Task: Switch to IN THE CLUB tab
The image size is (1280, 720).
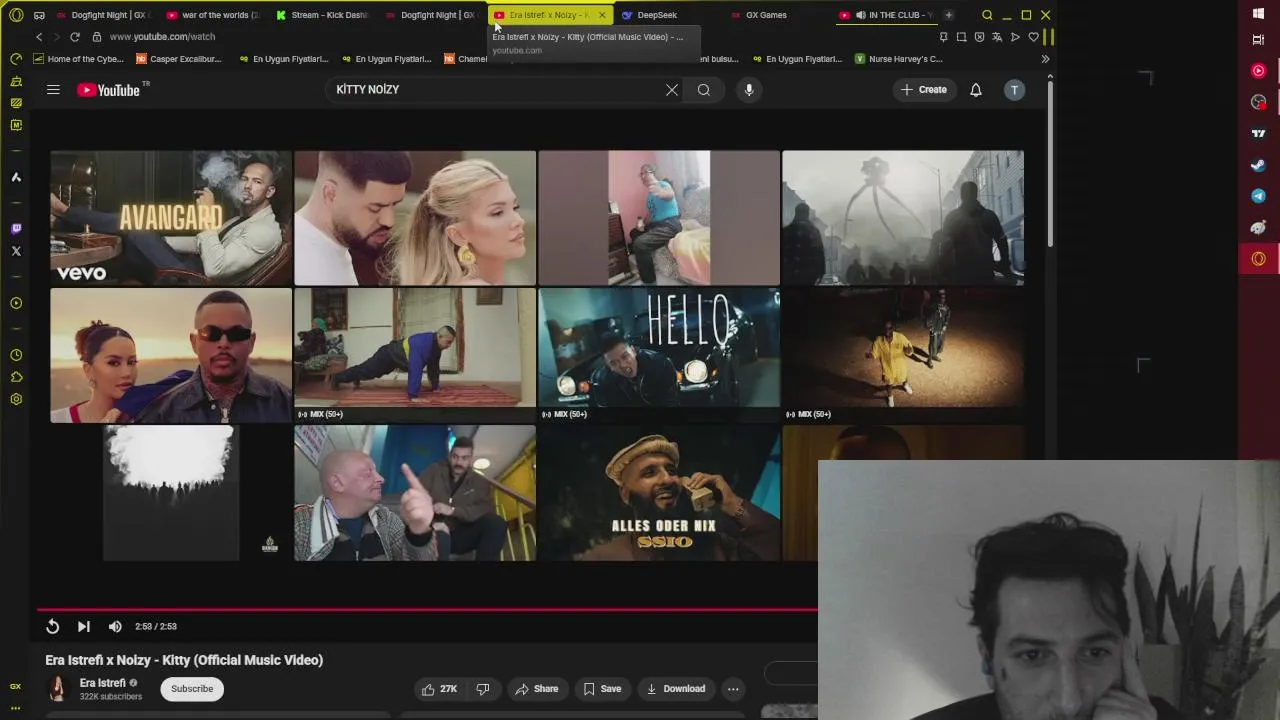Action: [888, 15]
